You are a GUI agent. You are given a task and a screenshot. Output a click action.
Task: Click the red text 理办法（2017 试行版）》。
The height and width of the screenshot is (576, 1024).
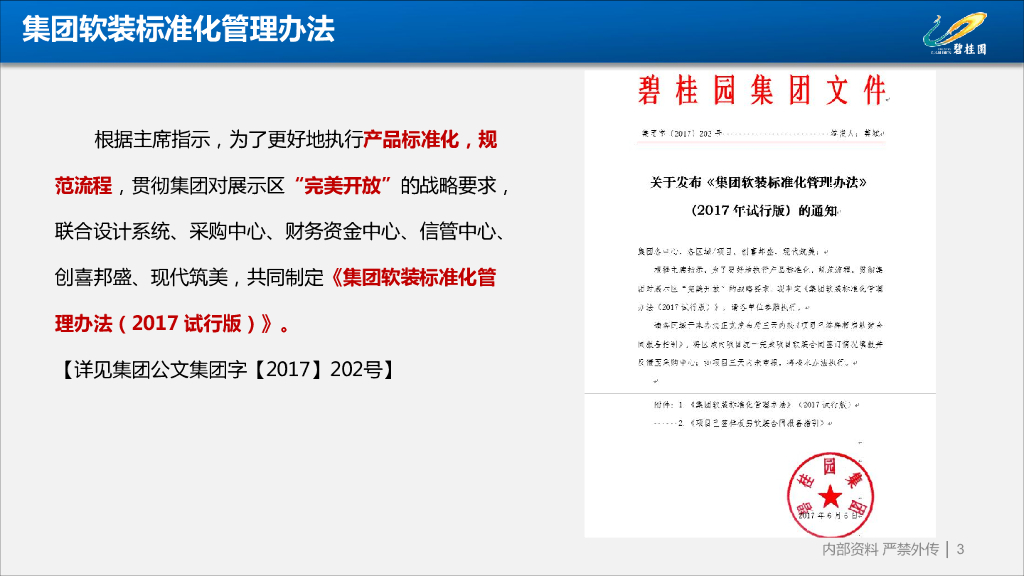pos(172,323)
